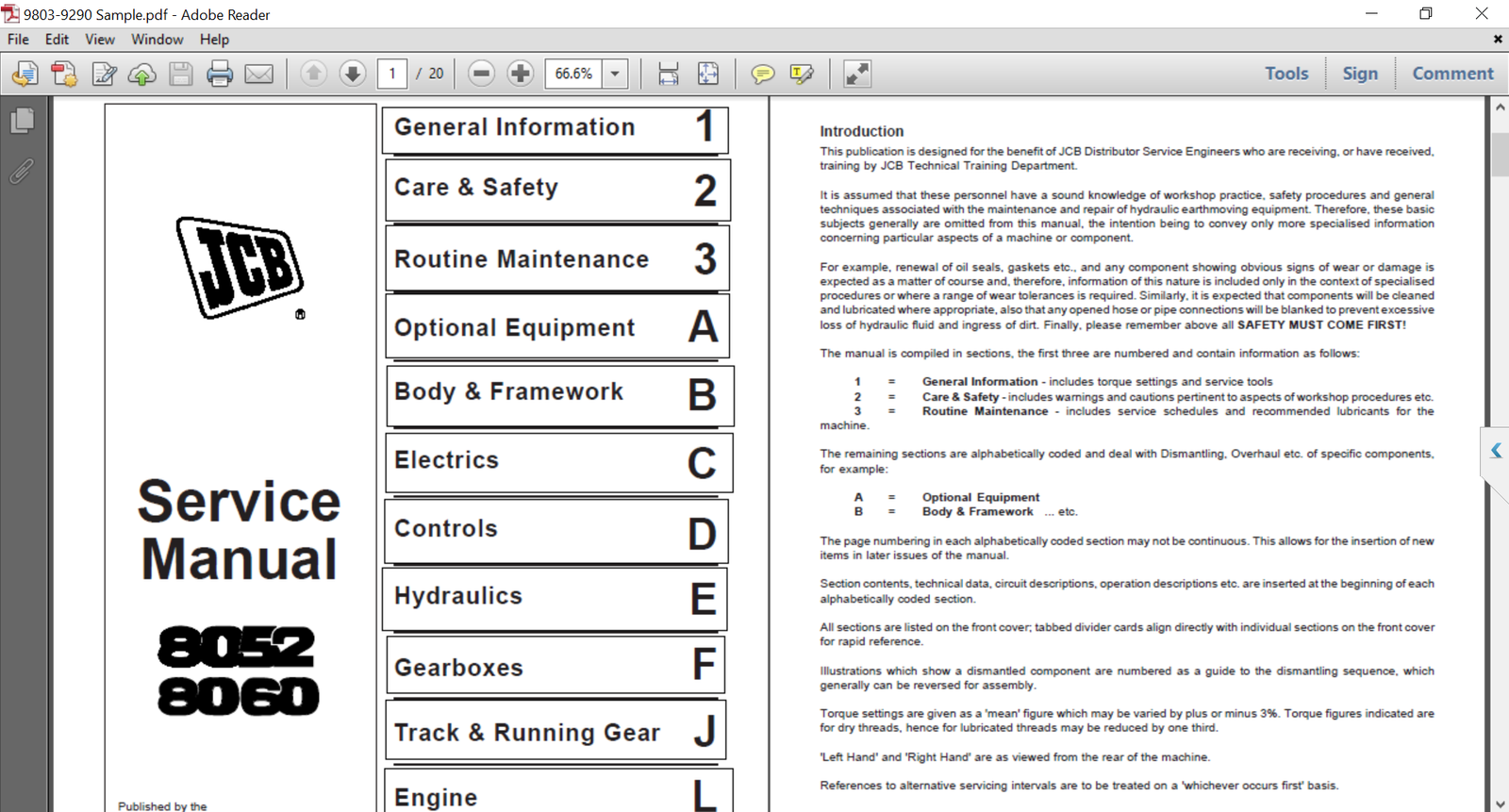Open the Comment pane

[1452, 74]
